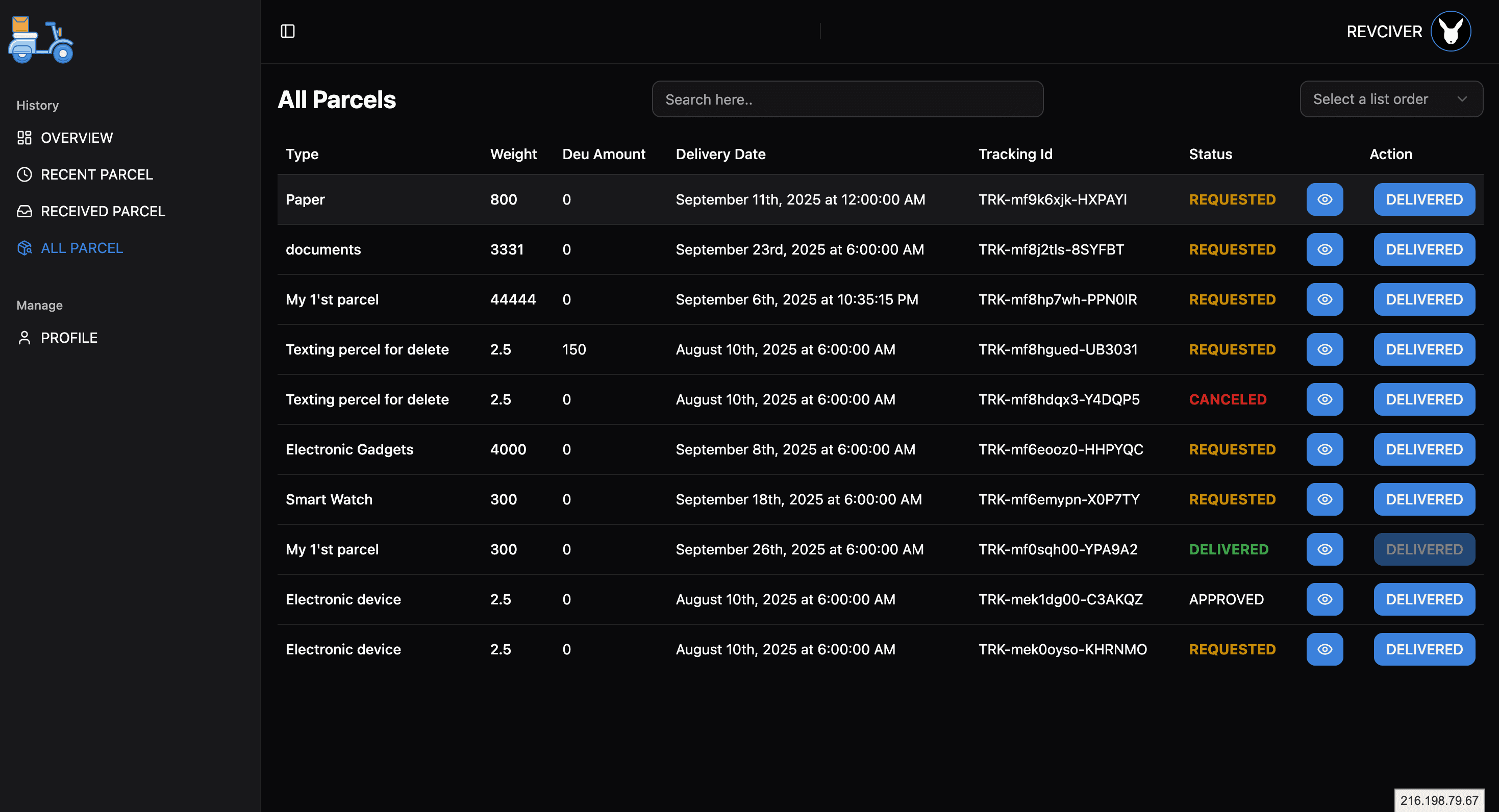
Task: Go to the RECEIVED PARCEL menu item
Action: pyautogui.click(x=103, y=211)
